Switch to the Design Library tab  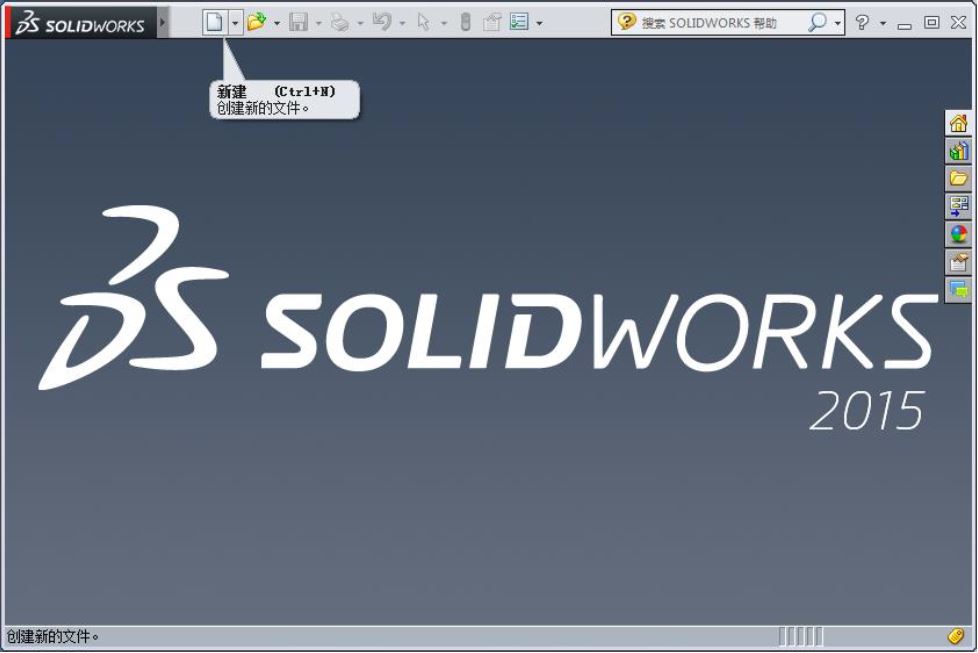(x=958, y=151)
